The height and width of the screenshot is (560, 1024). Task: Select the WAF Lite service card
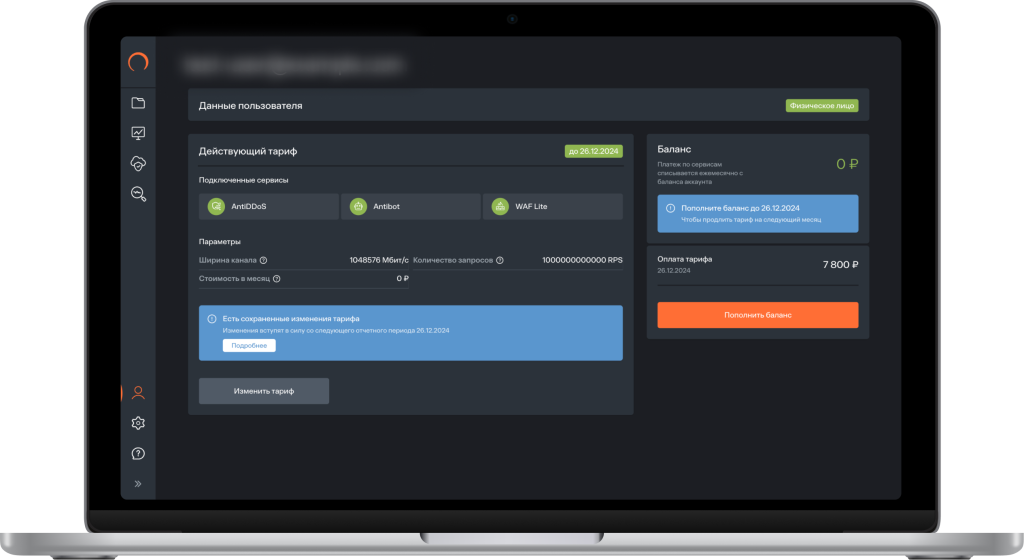coord(552,206)
